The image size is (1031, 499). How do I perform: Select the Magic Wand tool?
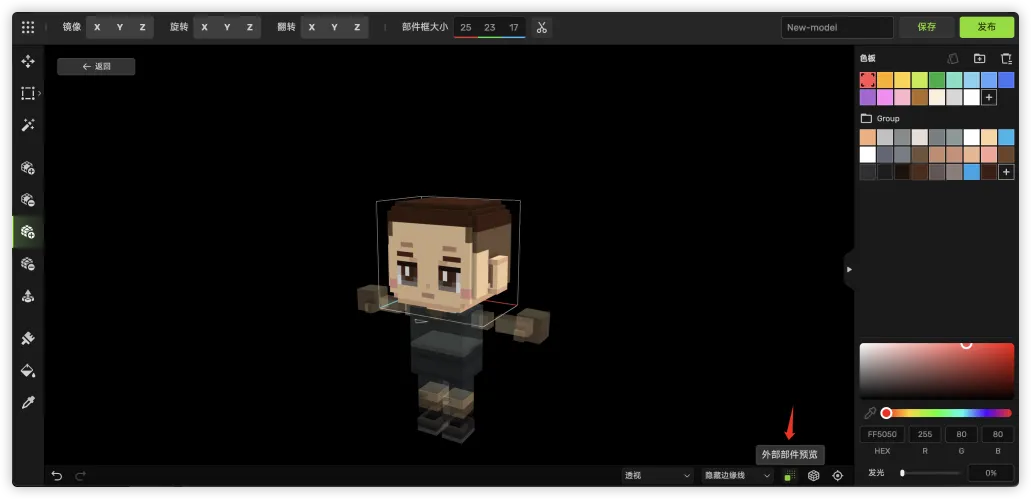(28, 125)
